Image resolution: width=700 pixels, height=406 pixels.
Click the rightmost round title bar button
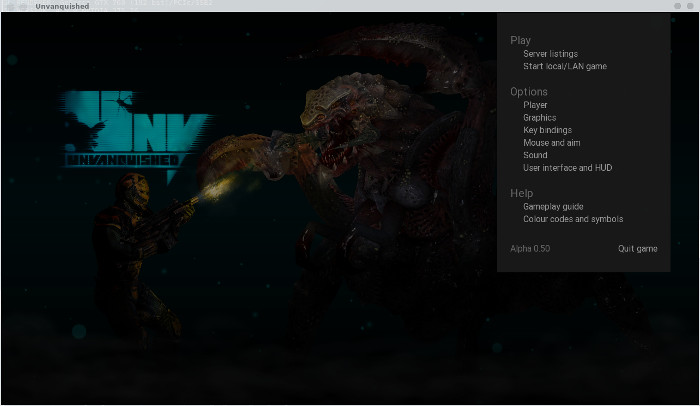tap(689, 6)
